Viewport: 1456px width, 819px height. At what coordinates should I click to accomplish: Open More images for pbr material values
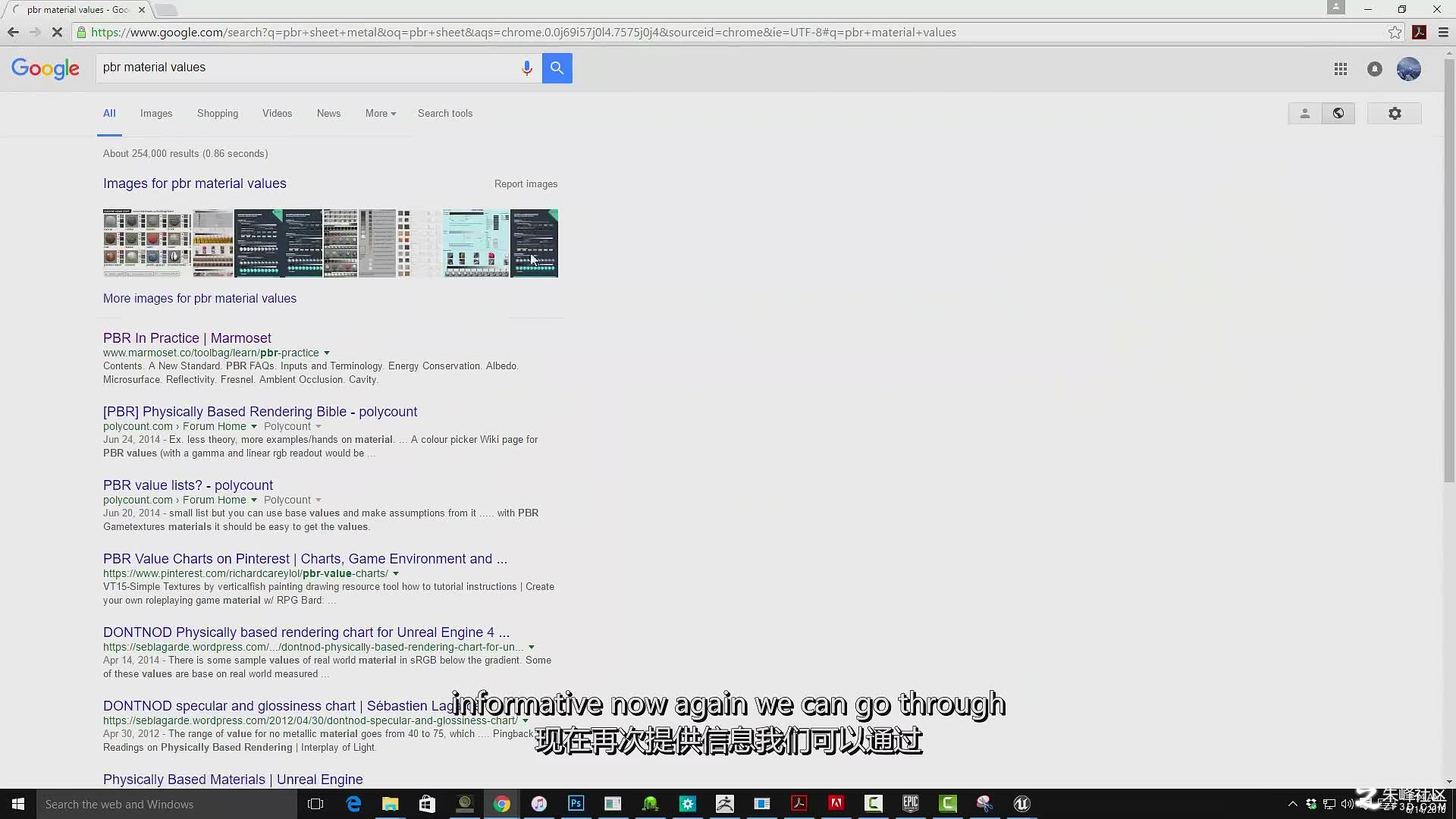pos(199,299)
